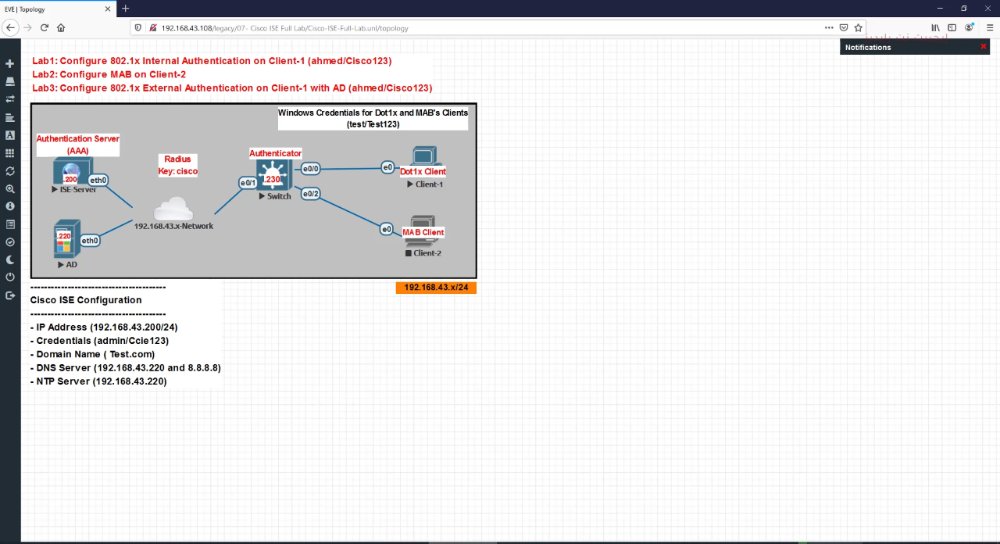This screenshot has height=544, width=1000.
Task: Click the e0/0 interface label on Switch
Action: tap(311, 169)
